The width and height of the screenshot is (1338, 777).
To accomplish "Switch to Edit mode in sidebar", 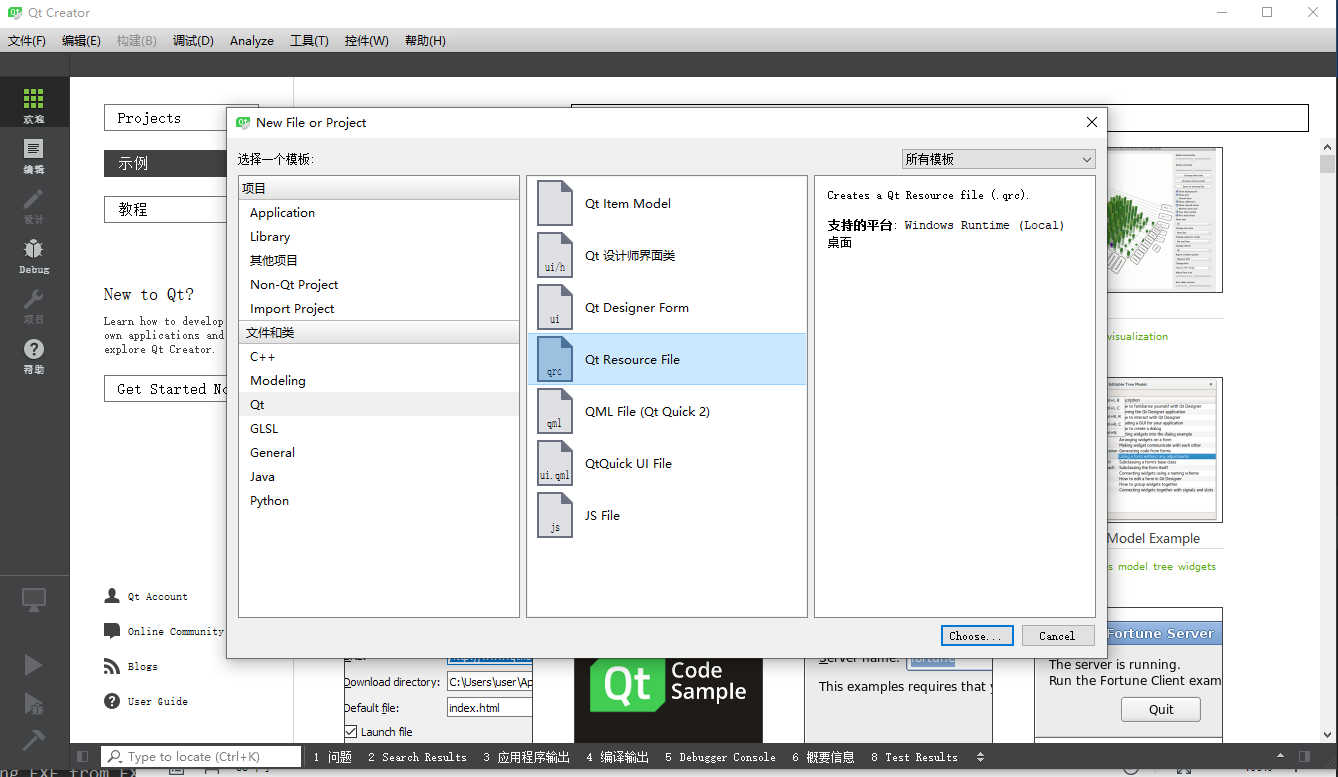I will (34, 156).
